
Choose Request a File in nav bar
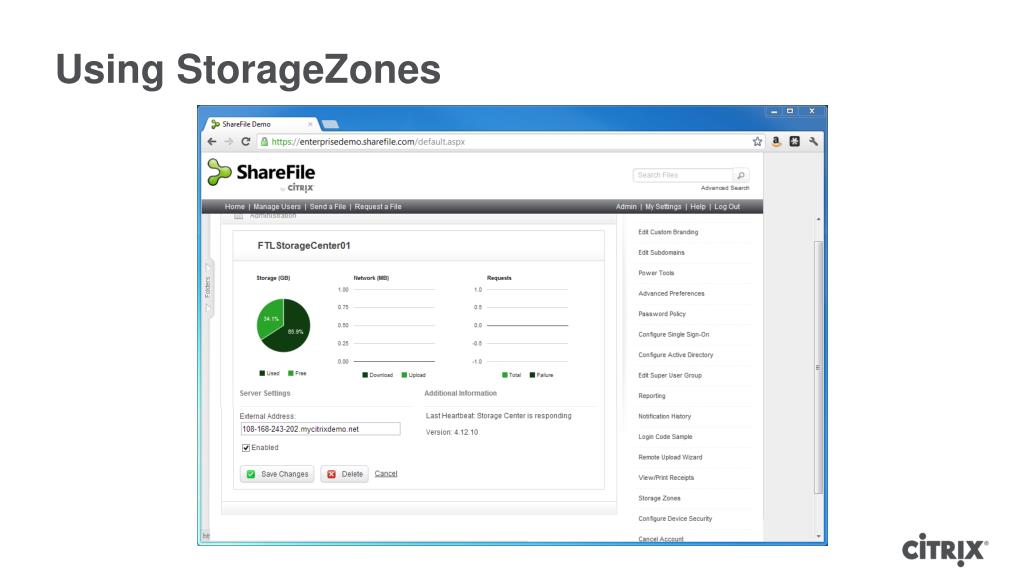pyautogui.click(x=378, y=206)
